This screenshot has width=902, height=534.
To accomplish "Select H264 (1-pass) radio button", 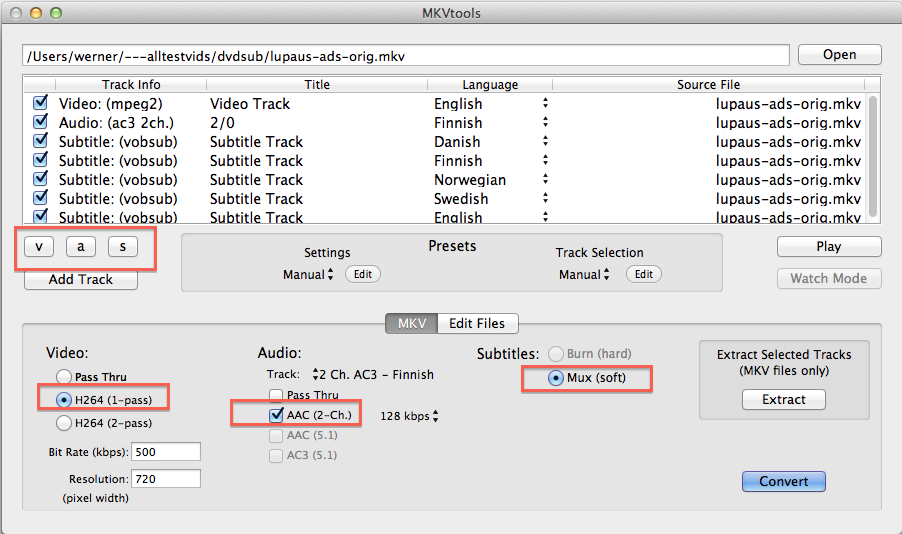I will coord(64,400).
